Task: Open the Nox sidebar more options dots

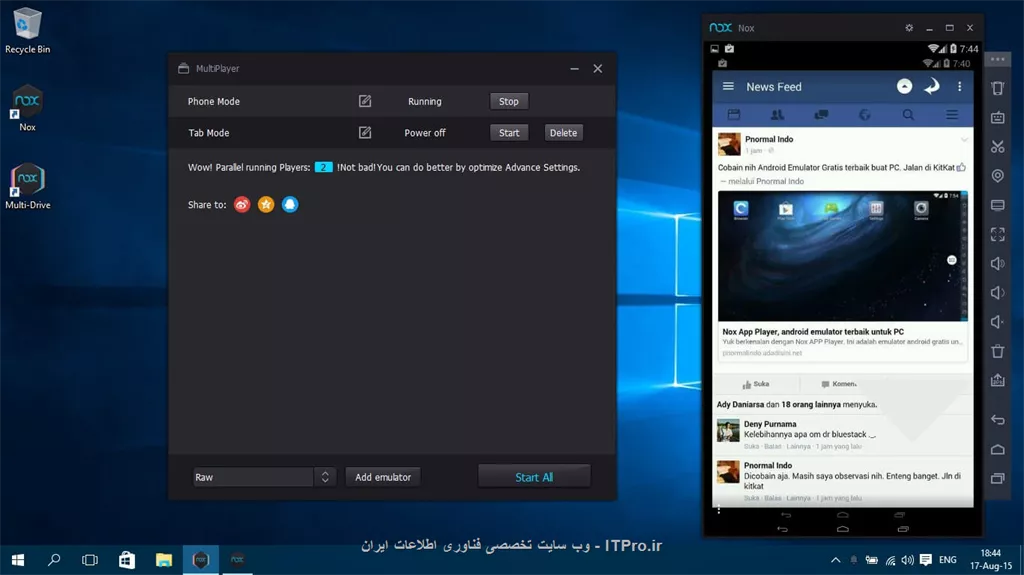Action: point(997,59)
